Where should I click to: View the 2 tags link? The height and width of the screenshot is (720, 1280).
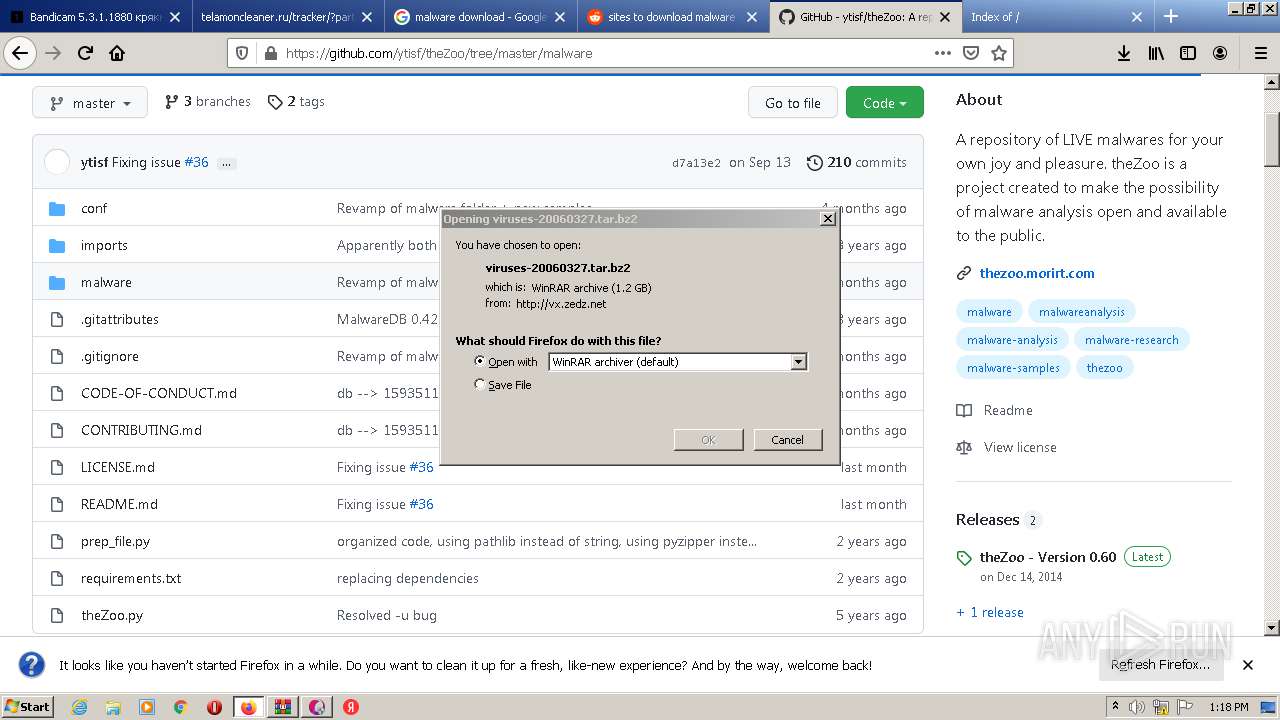(296, 102)
